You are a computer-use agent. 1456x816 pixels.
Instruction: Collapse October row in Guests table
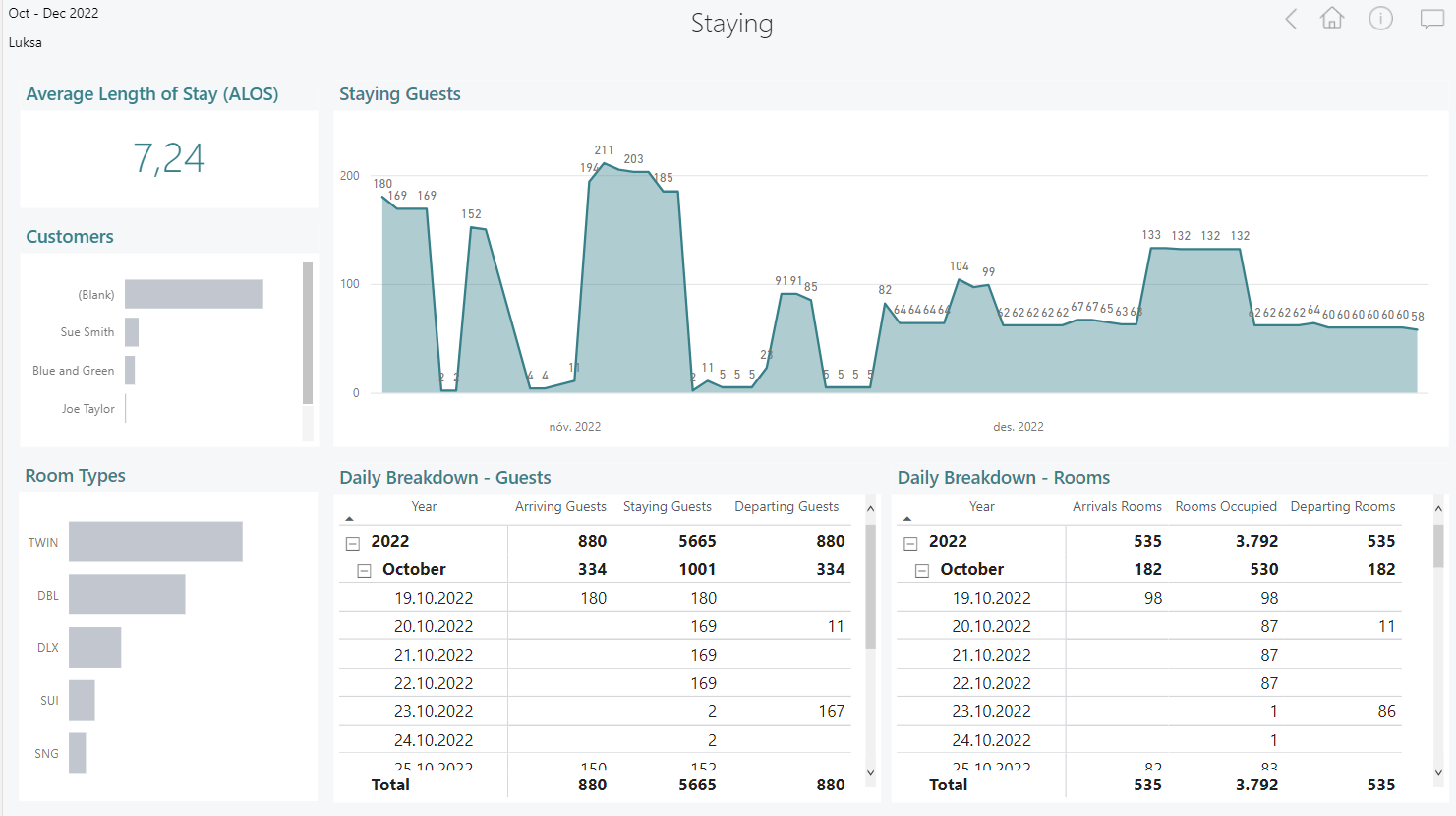click(x=364, y=570)
